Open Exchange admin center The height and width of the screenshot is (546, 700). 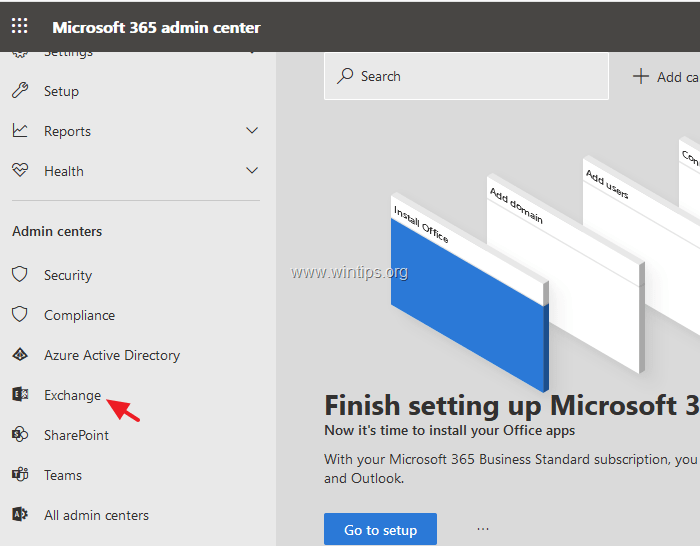[72, 396]
